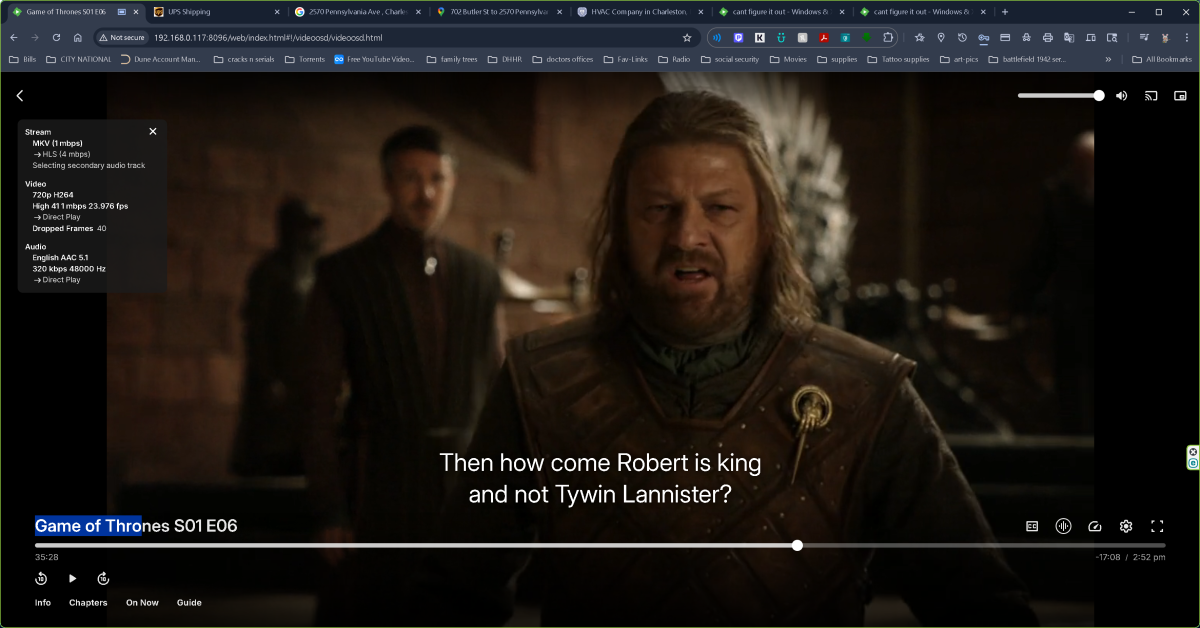Click the red PDF extension icon
1200x628 pixels.
click(x=823, y=37)
